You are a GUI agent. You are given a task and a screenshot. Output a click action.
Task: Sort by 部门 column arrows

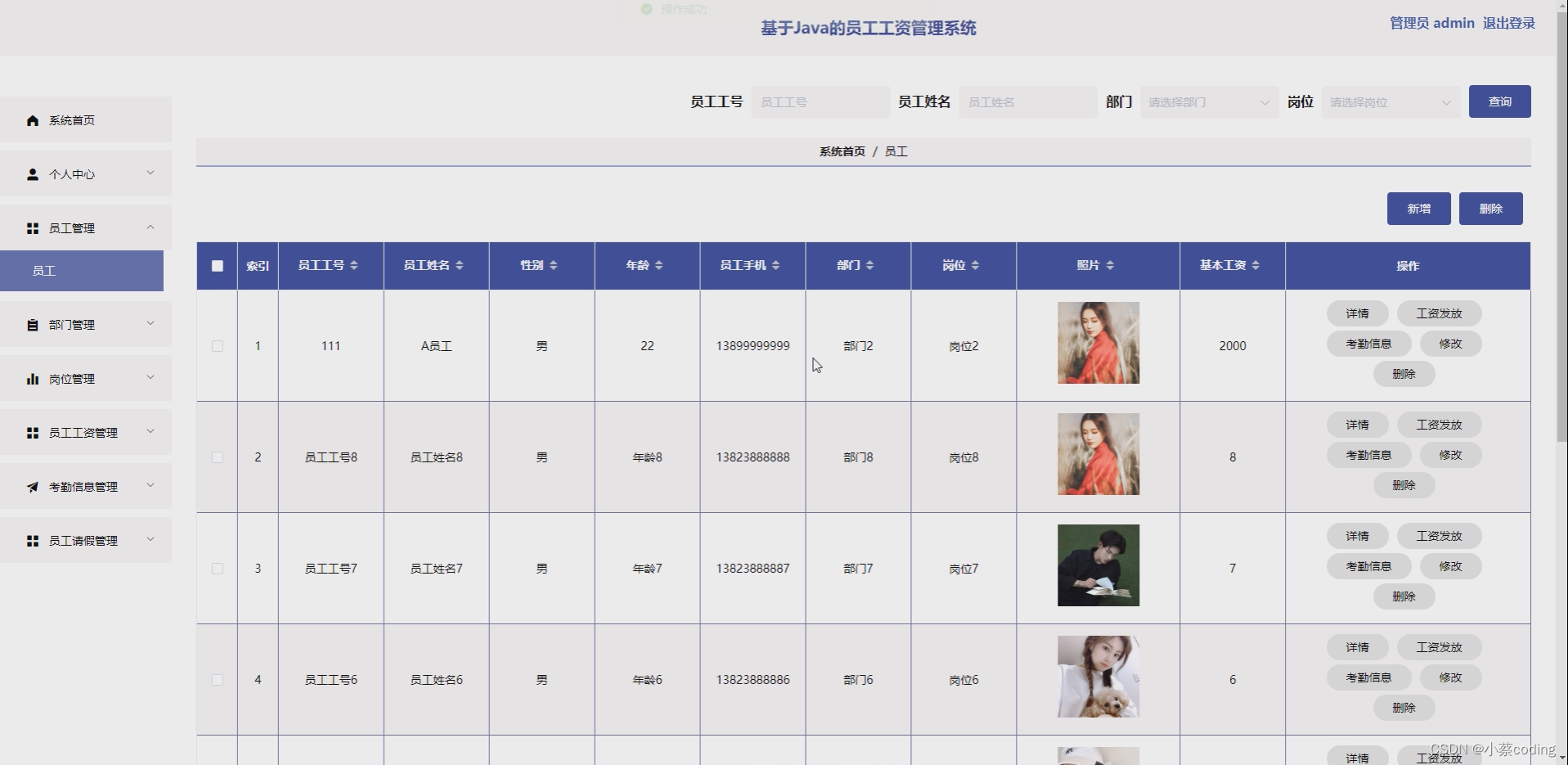pos(870,265)
